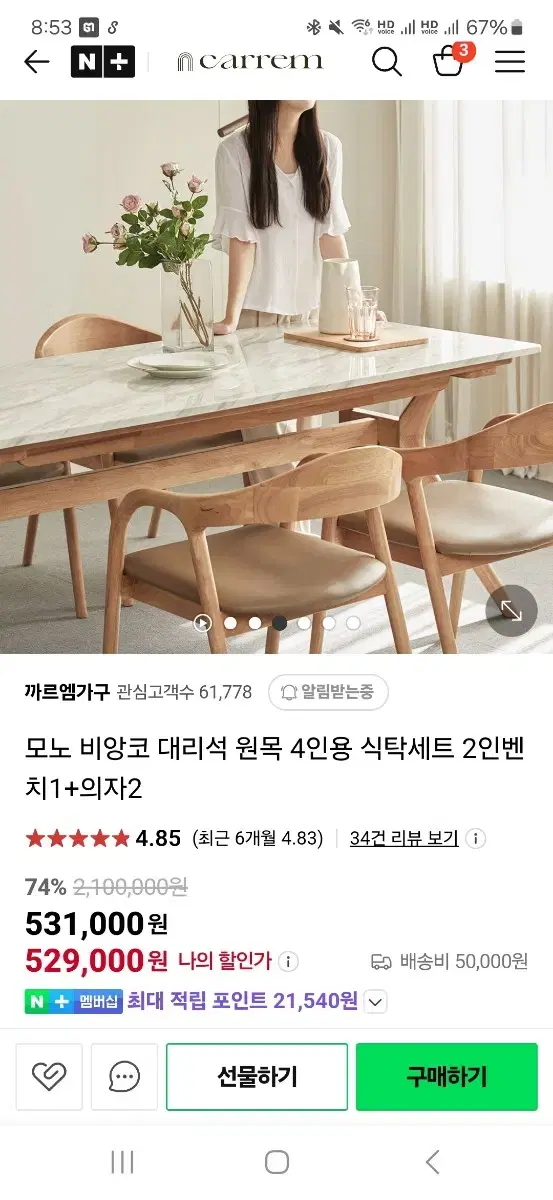553x1200 pixels.
Task: Open the N+ Naver home logo
Action: tap(102, 62)
